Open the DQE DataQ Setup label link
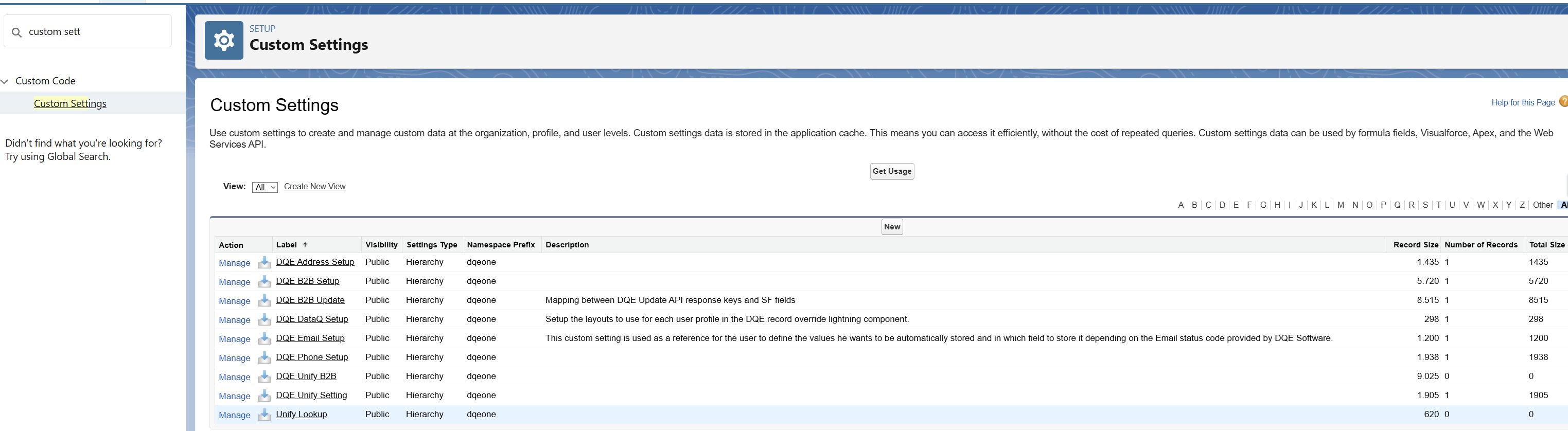The image size is (1568, 431). click(312, 319)
